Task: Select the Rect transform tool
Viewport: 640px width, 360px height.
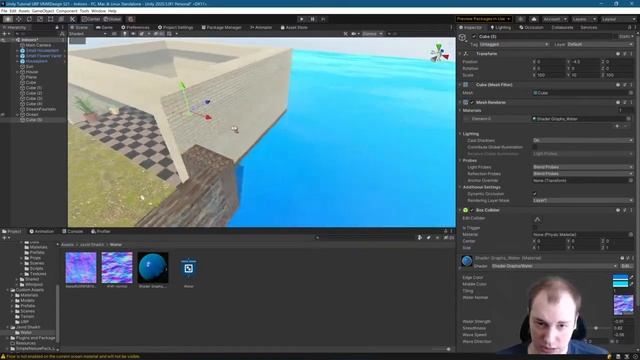Action: coord(51,19)
